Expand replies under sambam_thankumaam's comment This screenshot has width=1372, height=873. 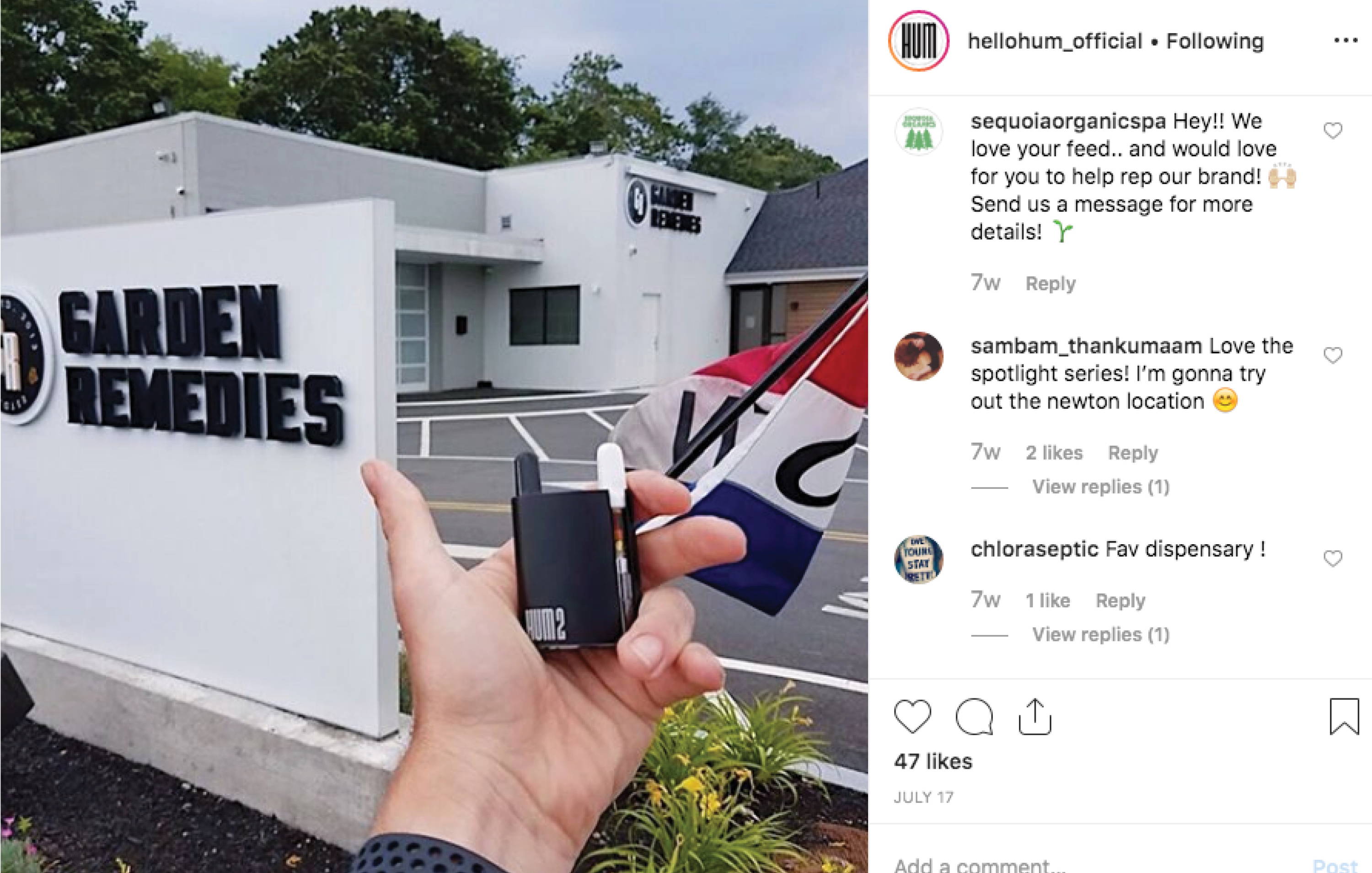[1101, 487]
